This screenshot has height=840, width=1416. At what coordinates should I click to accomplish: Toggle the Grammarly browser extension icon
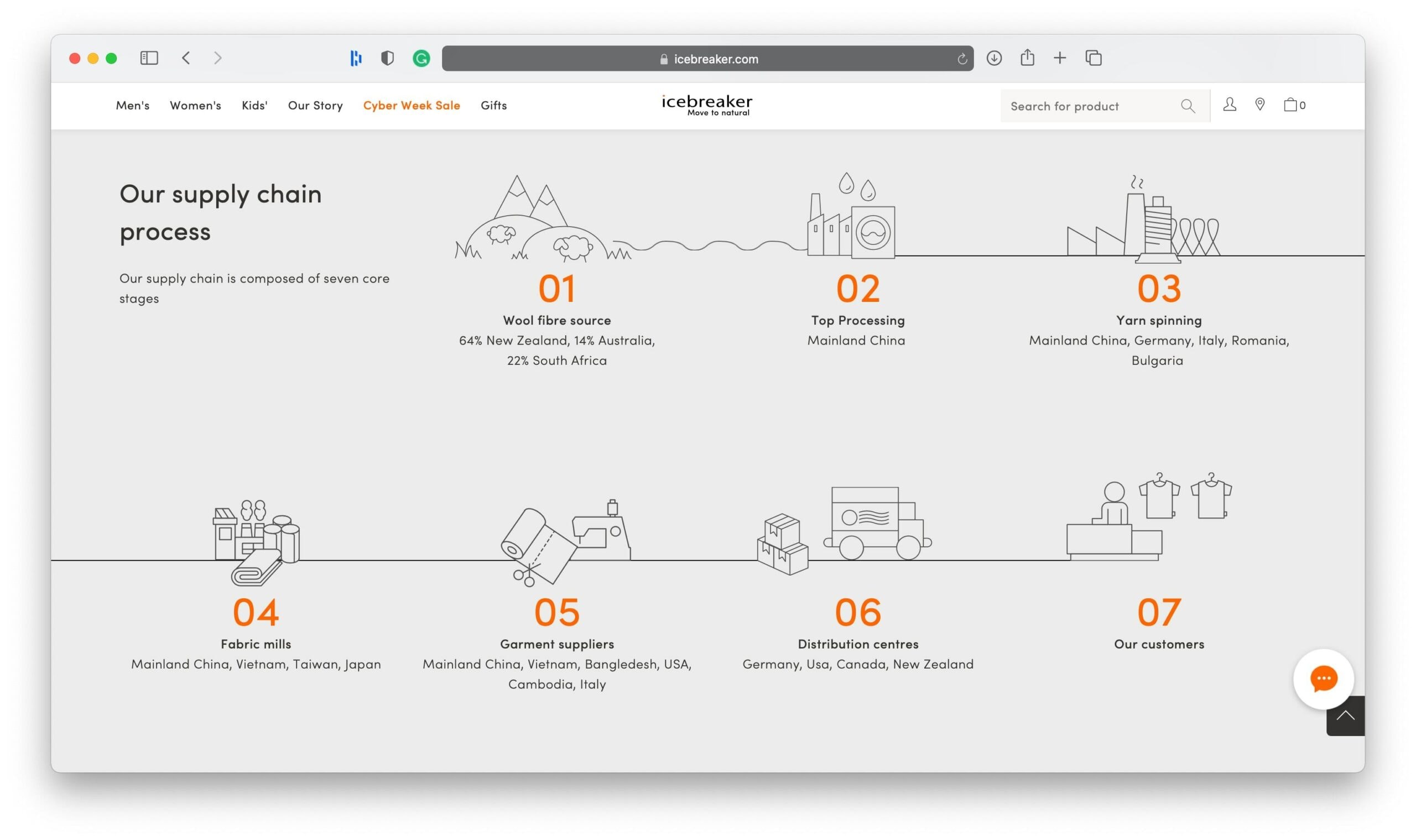(420, 57)
